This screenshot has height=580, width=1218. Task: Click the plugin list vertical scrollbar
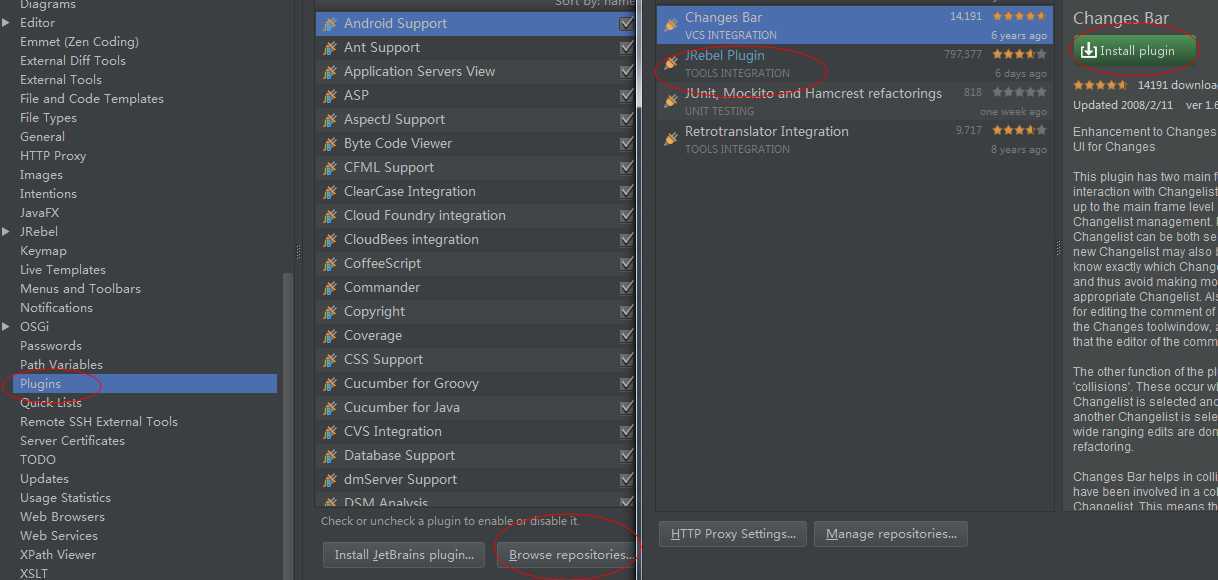coord(638,55)
